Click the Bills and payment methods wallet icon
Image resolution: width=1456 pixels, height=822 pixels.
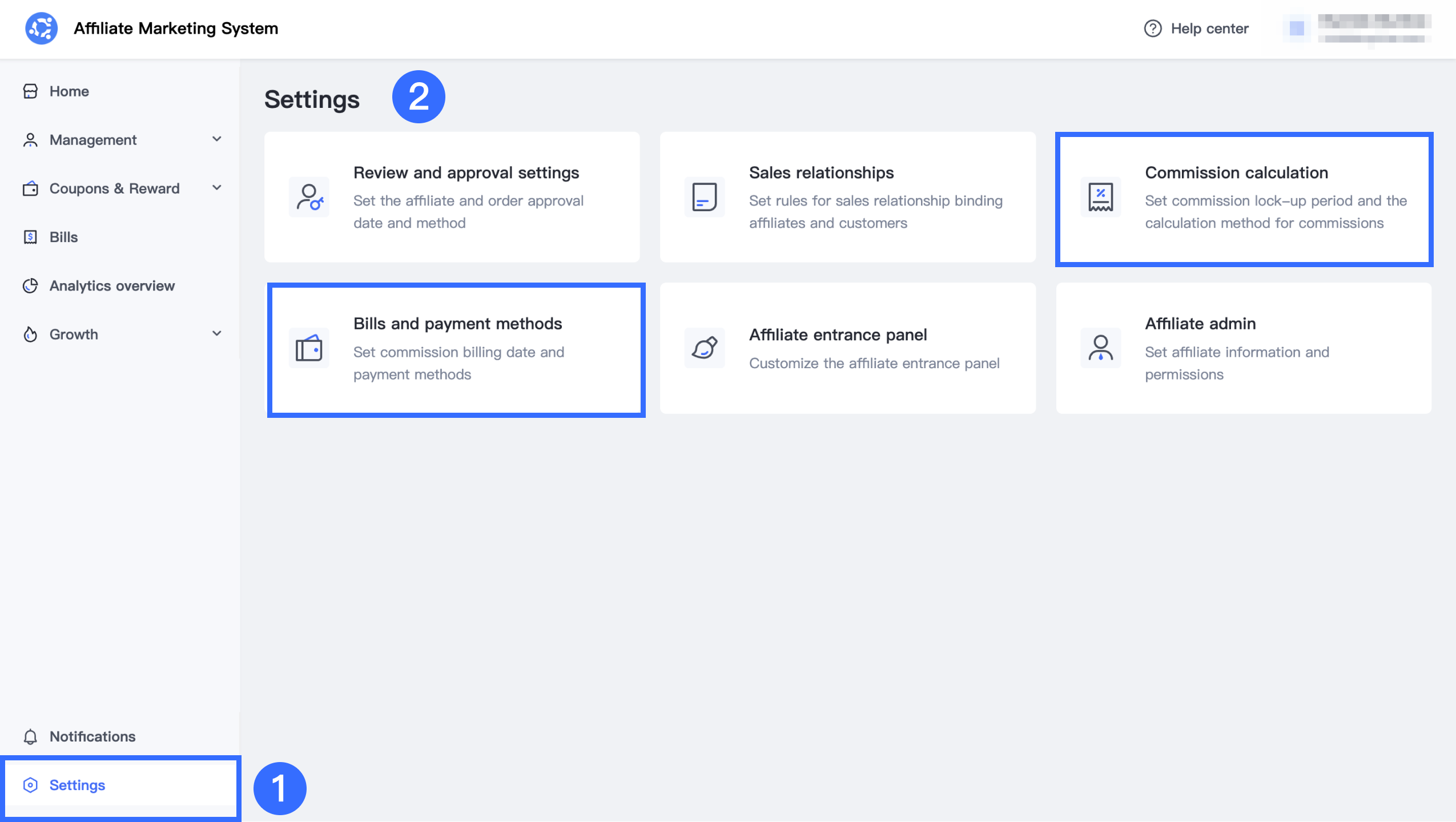point(309,348)
